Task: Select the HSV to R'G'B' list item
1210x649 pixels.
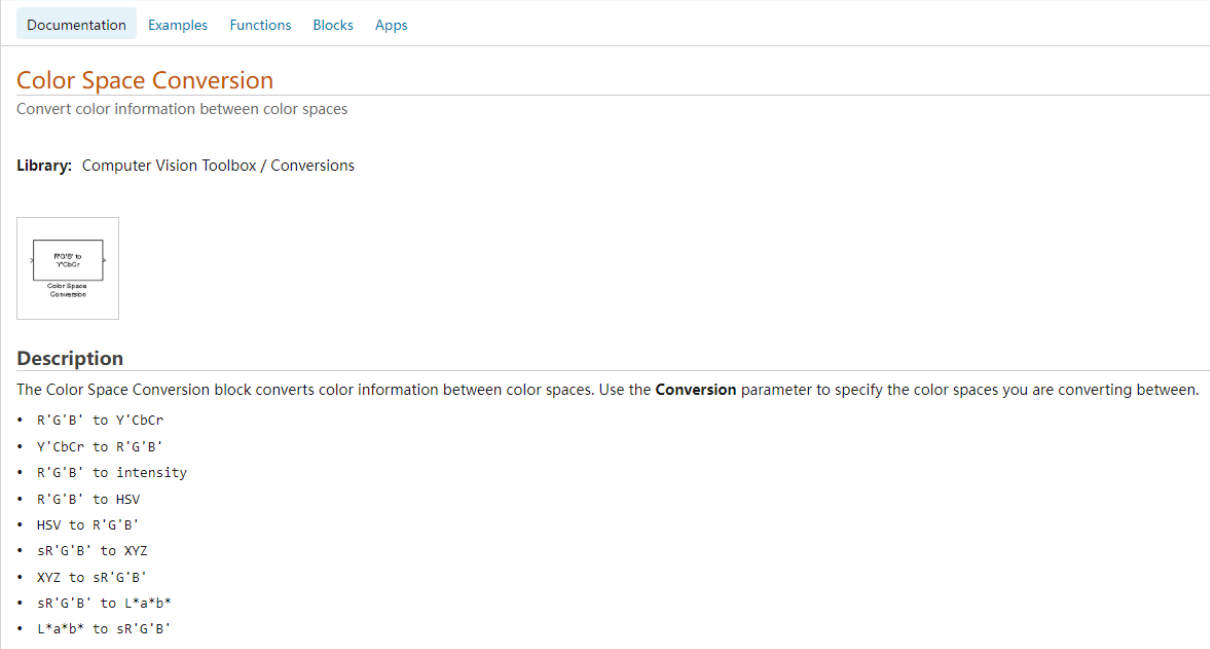Action: [x=88, y=524]
